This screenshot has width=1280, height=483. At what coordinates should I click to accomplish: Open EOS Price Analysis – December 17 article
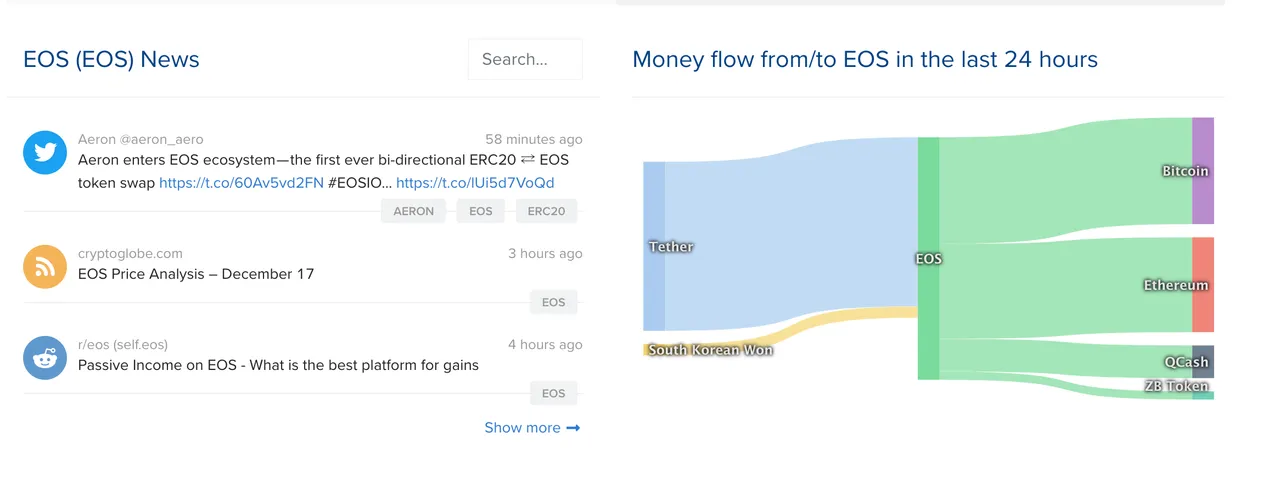coord(196,274)
